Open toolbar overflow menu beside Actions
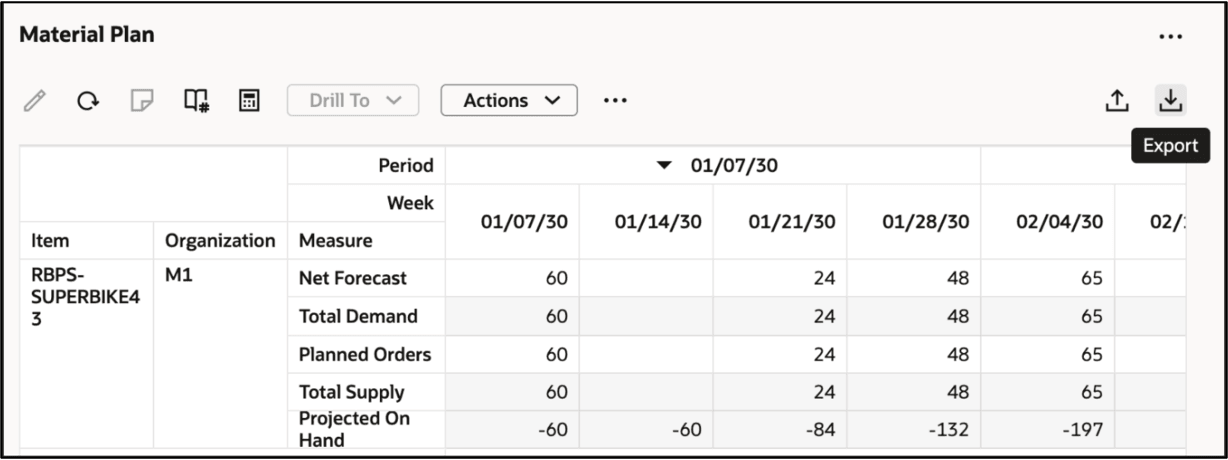 click(x=615, y=100)
